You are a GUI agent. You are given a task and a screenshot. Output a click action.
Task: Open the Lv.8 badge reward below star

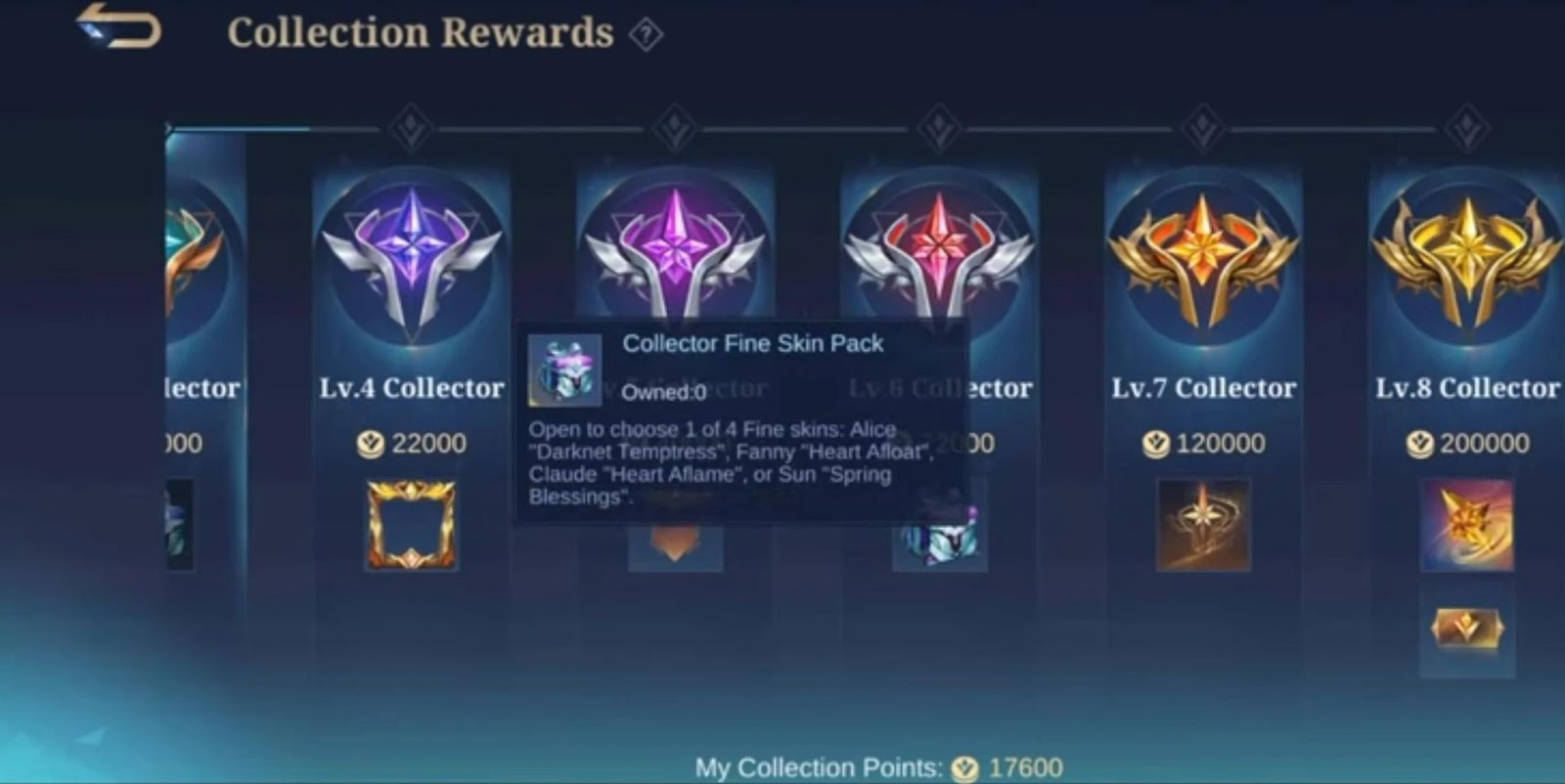coord(1467,629)
